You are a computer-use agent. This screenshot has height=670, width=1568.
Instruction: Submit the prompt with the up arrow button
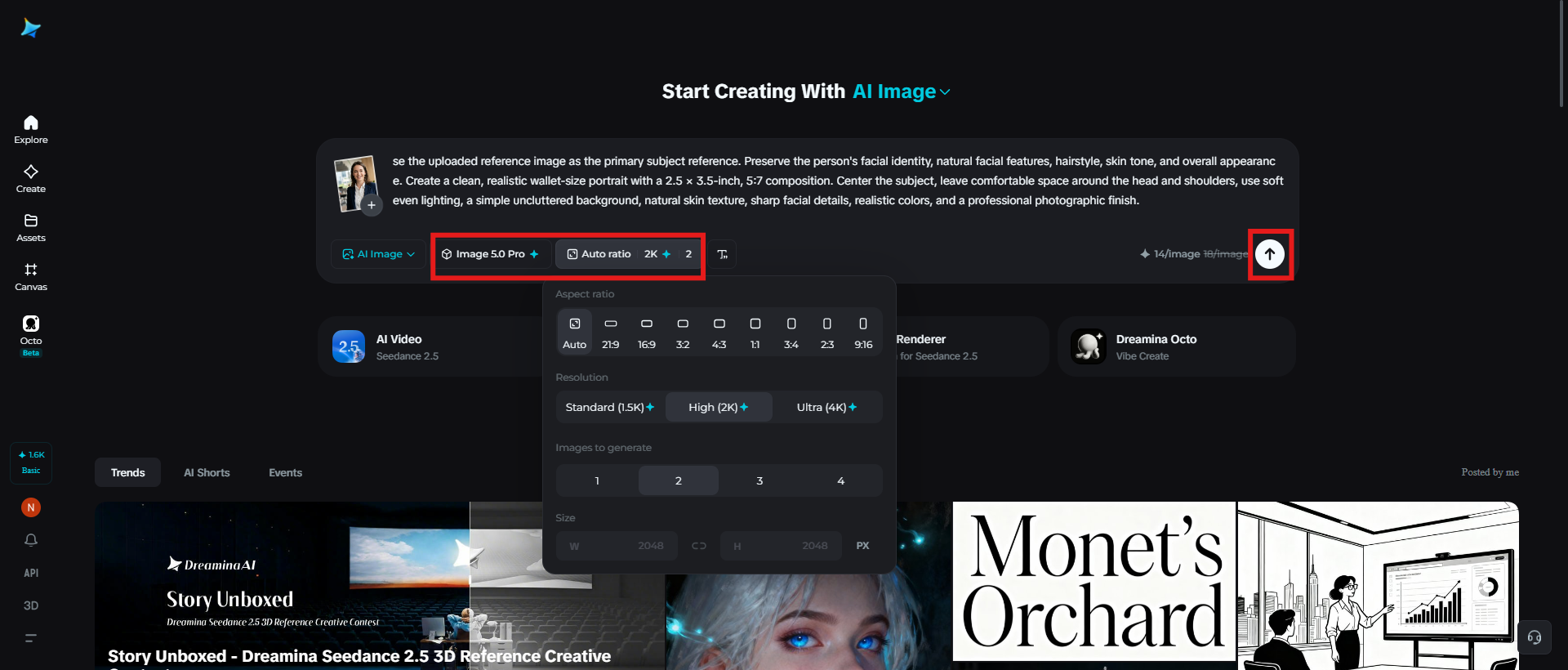1270,254
